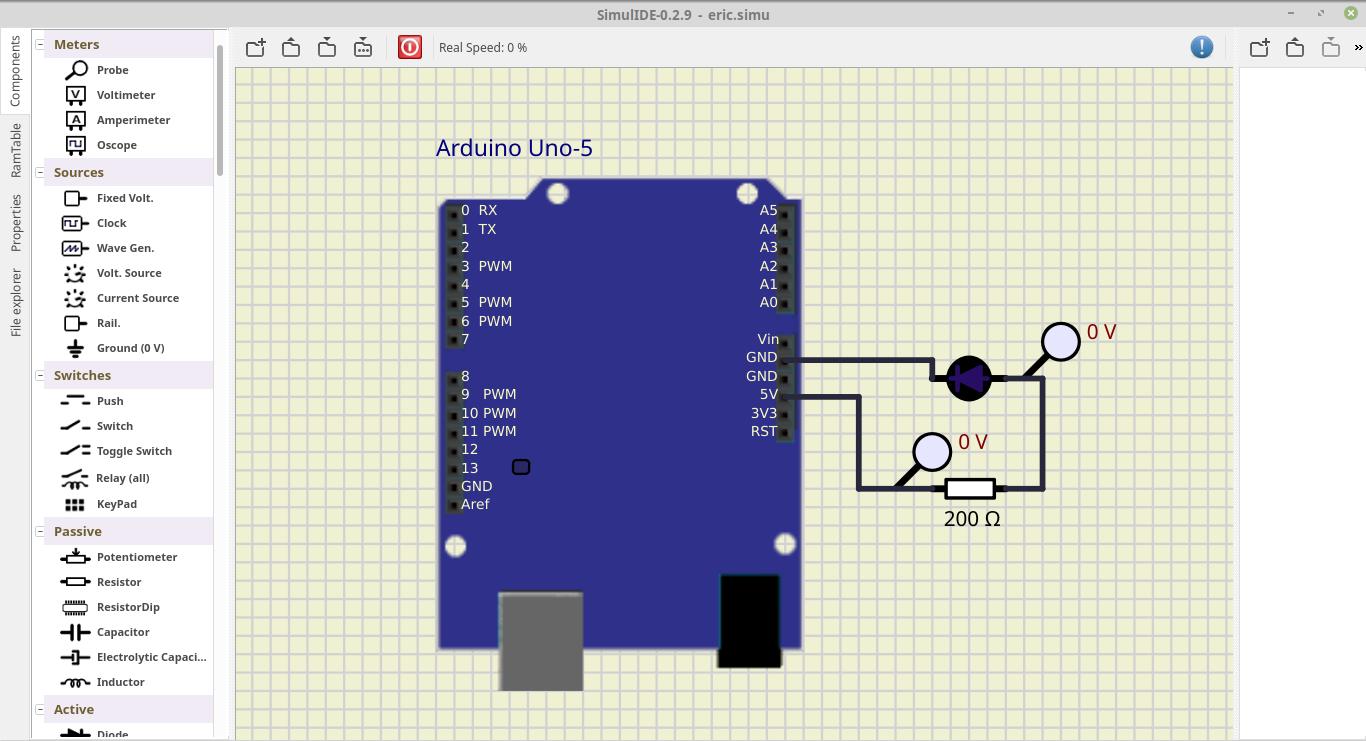Collapse the Sources category

click(x=40, y=172)
